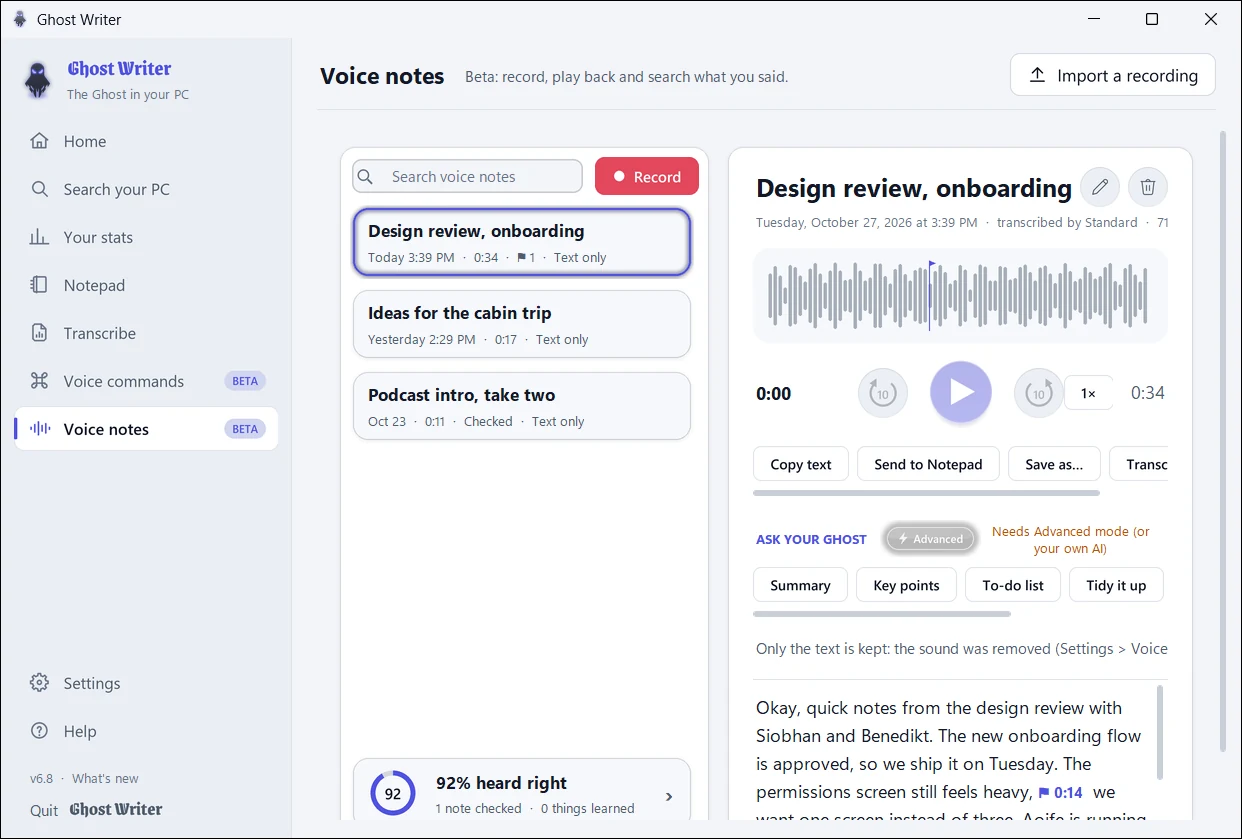The height and width of the screenshot is (839, 1242).
Task: Quit Ghost Writer
Action: 96,810
